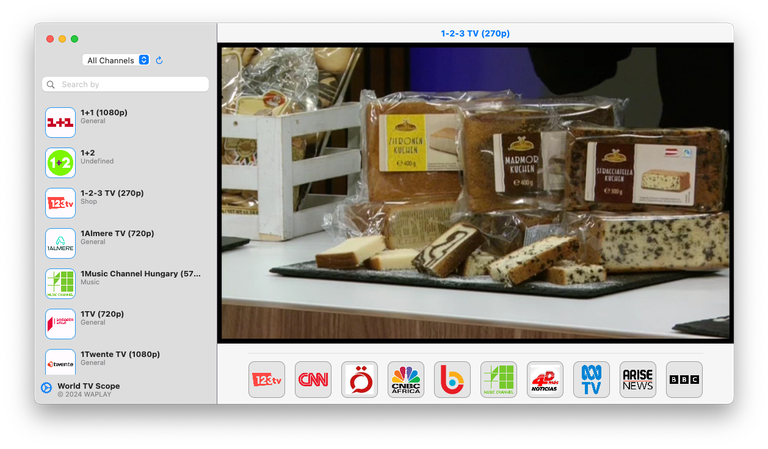Select the '1-2-3 TV (270p)' list title
Screen dimensions: 768x449
112,193
